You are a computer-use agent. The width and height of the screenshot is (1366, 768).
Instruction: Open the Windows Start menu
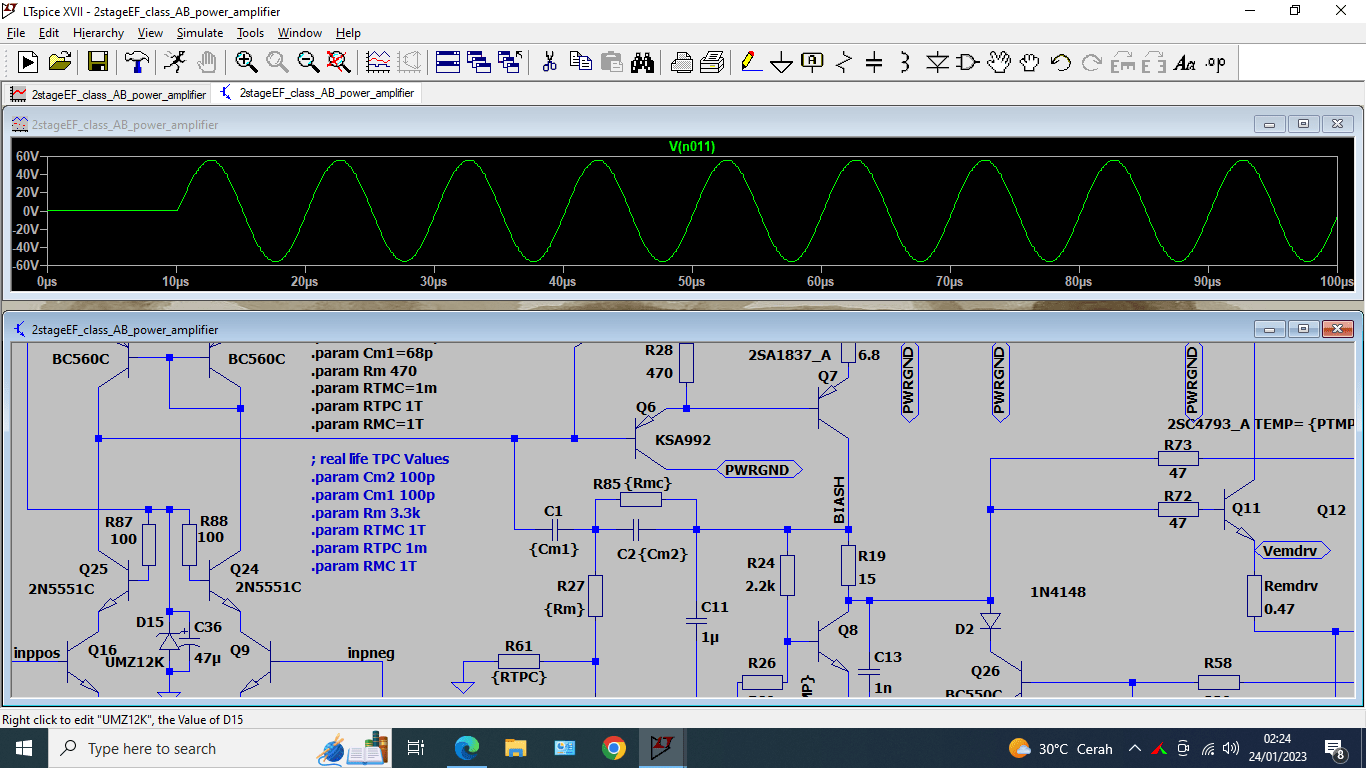[24, 748]
